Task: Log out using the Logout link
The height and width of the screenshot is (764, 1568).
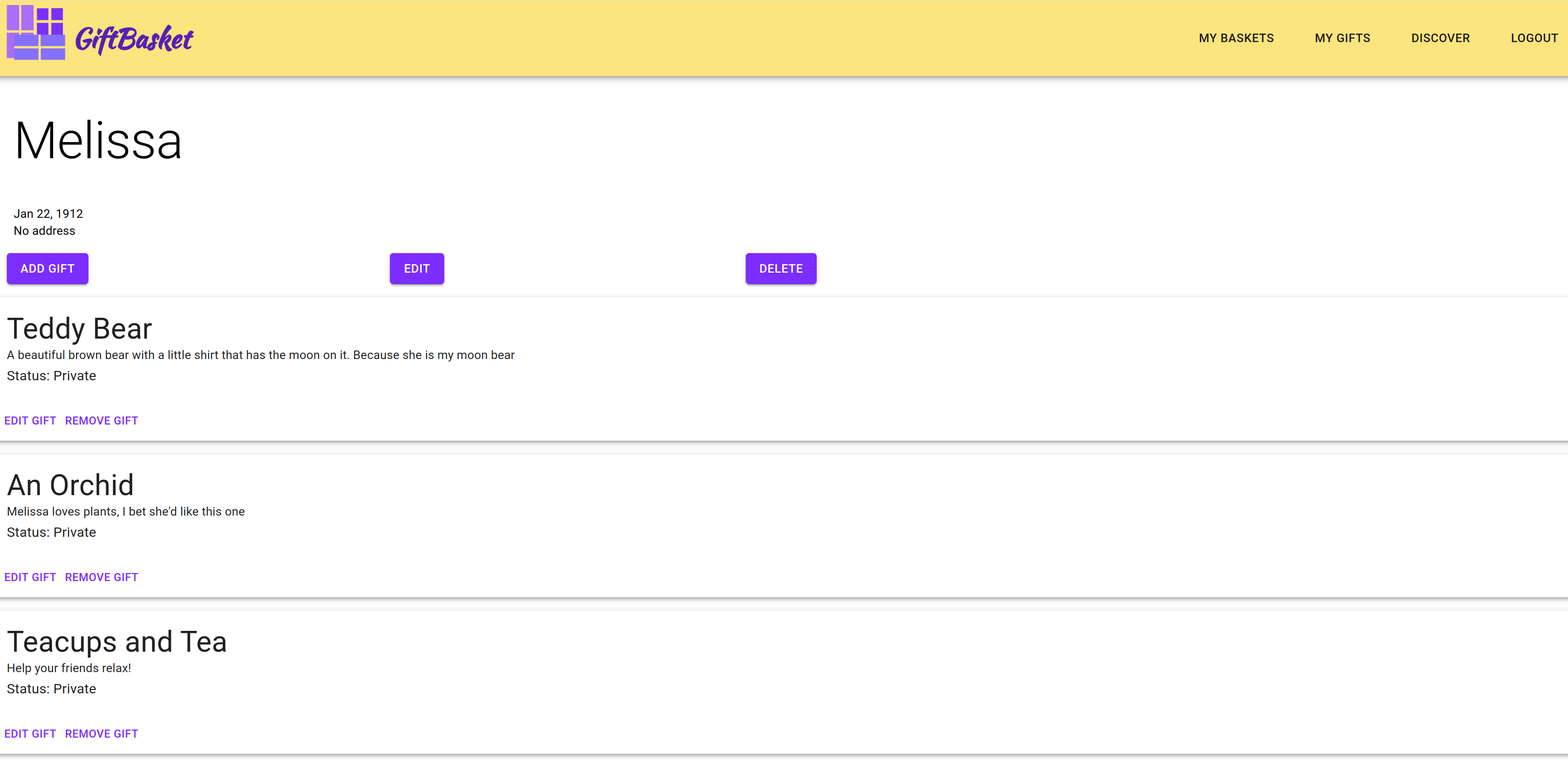Action: (x=1533, y=38)
